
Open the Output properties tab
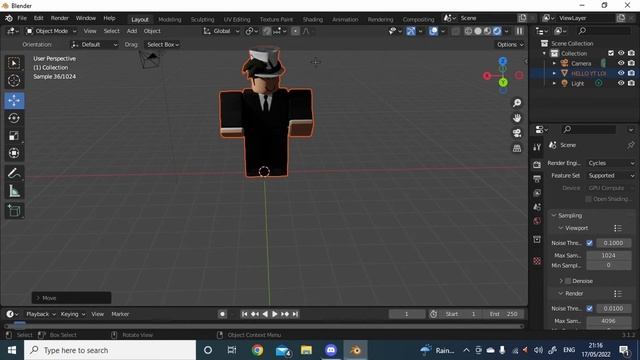pyautogui.click(x=537, y=179)
